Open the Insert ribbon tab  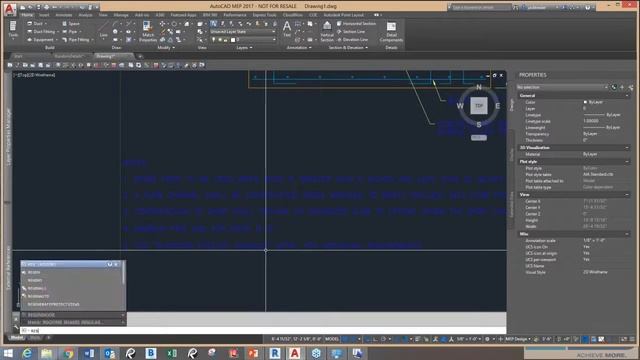pyautogui.click(x=44, y=15)
